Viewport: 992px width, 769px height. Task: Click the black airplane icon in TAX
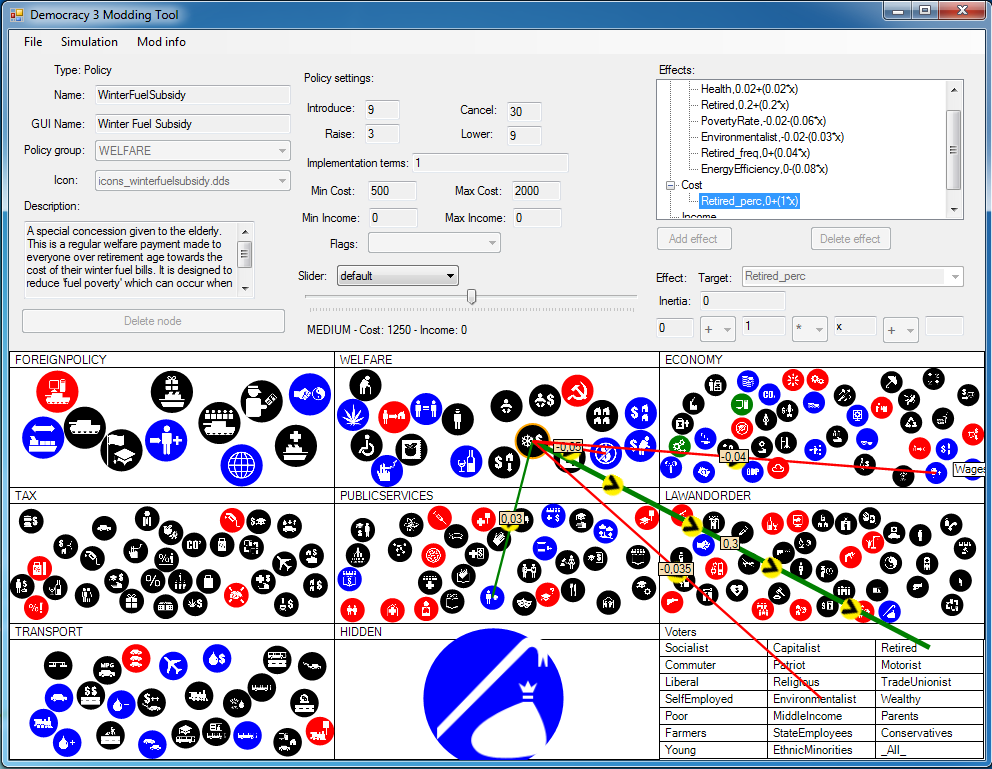[285, 563]
